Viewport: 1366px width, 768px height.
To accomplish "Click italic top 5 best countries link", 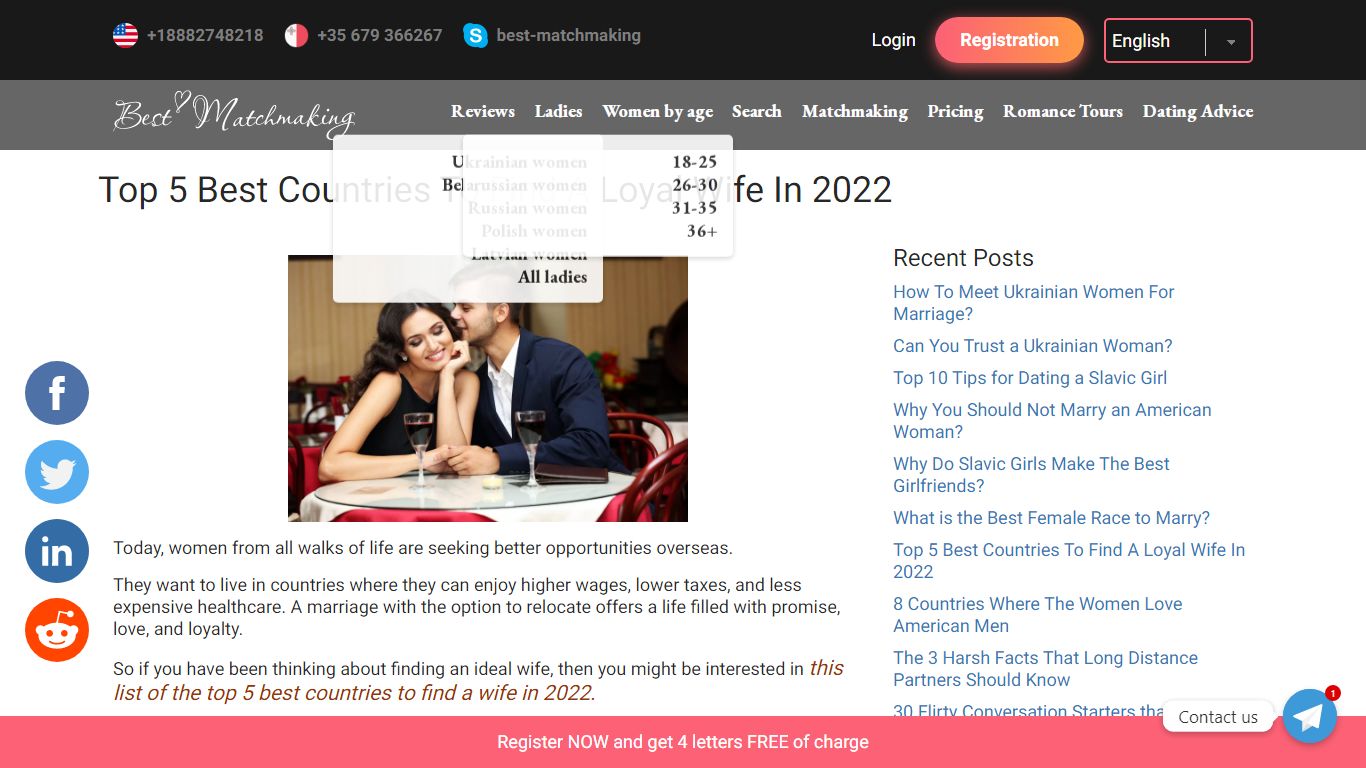I will coord(479,680).
